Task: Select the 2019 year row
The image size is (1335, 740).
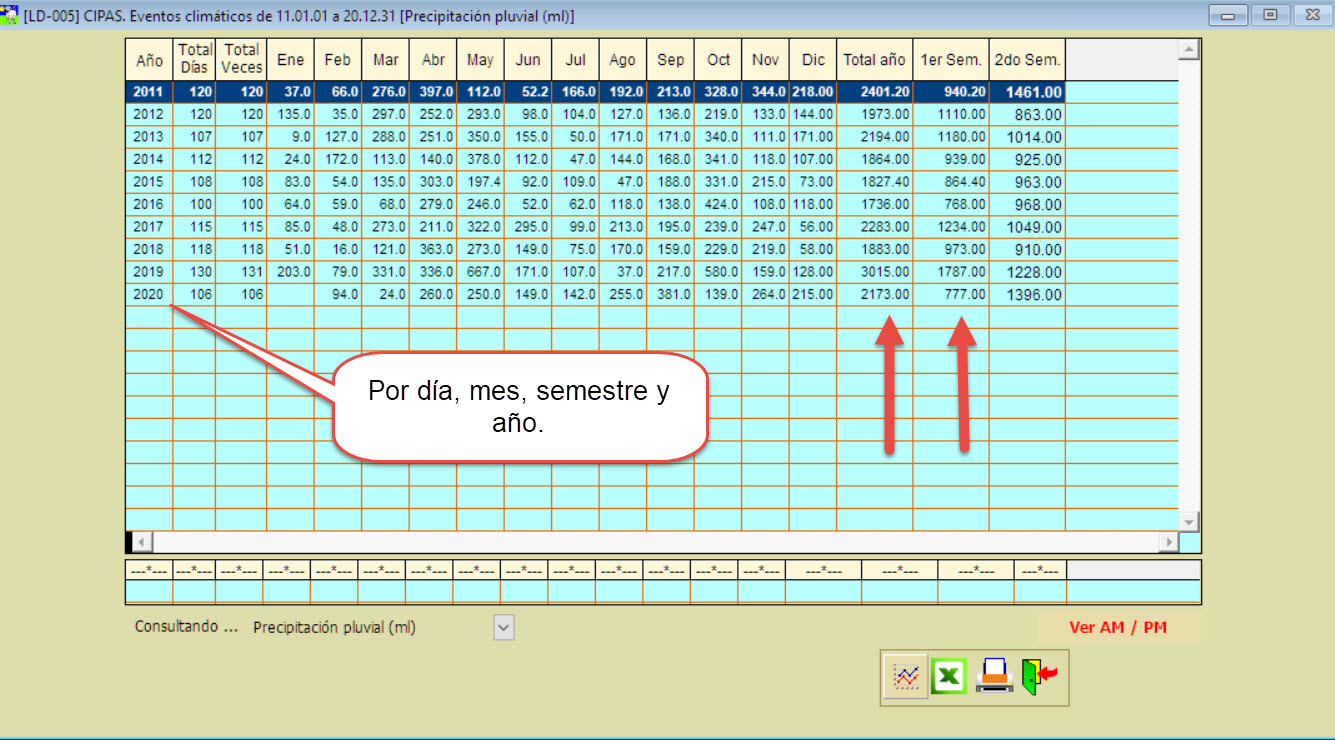Action: pos(148,272)
